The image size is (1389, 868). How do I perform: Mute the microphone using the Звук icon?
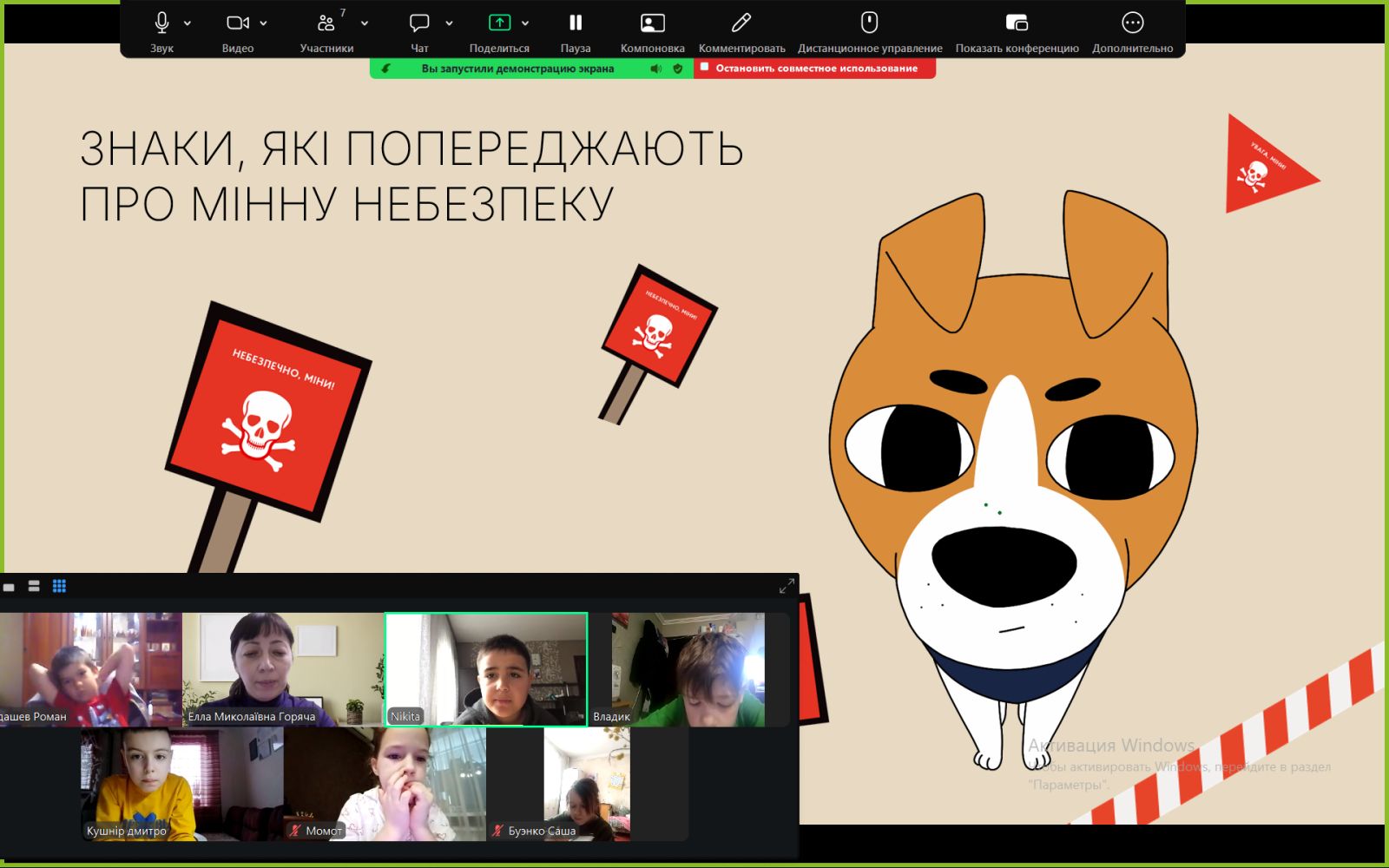click(x=161, y=23)
